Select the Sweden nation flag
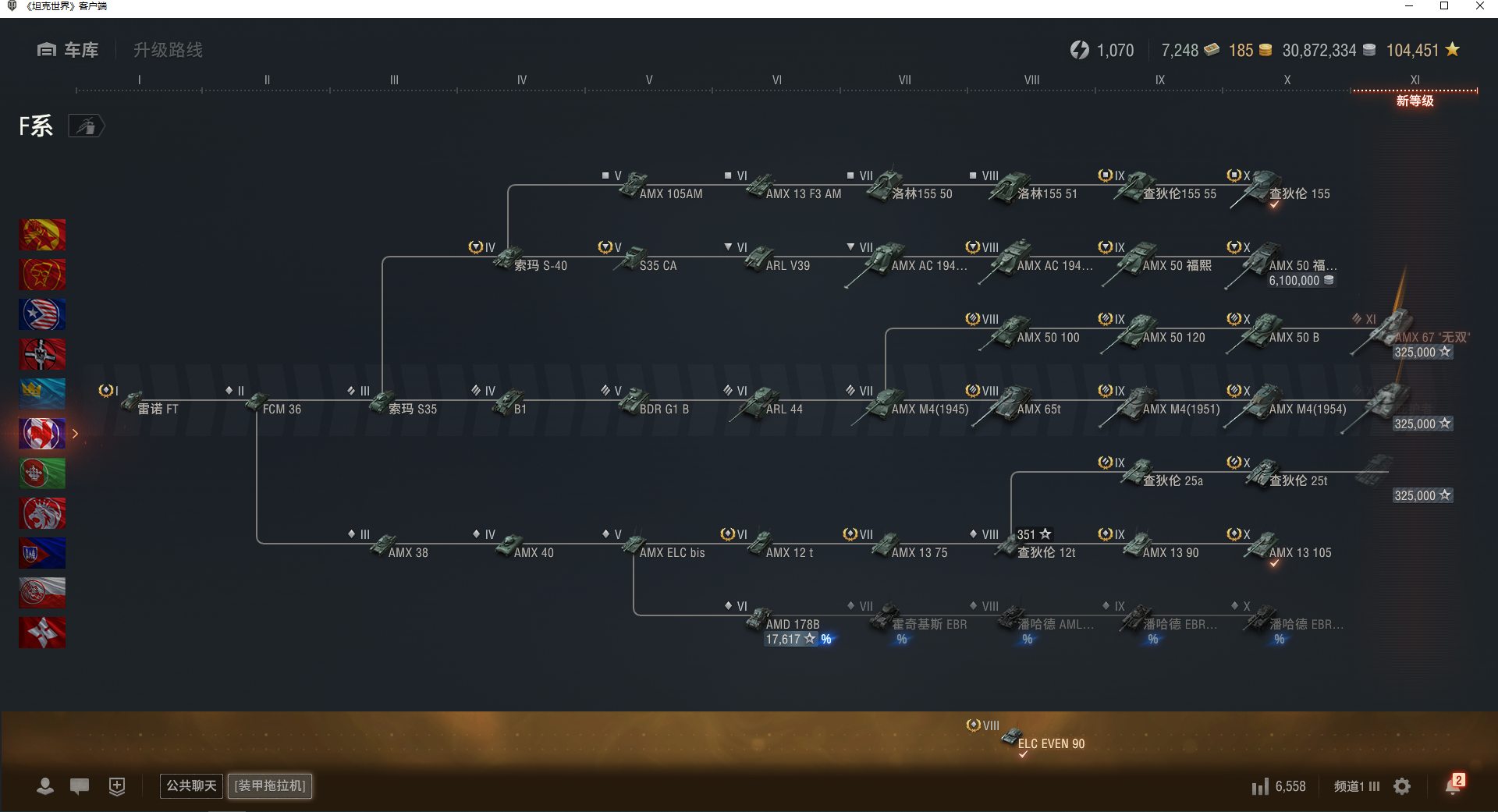The width and height of the screenshot is (1498, 812). [42, 394]
